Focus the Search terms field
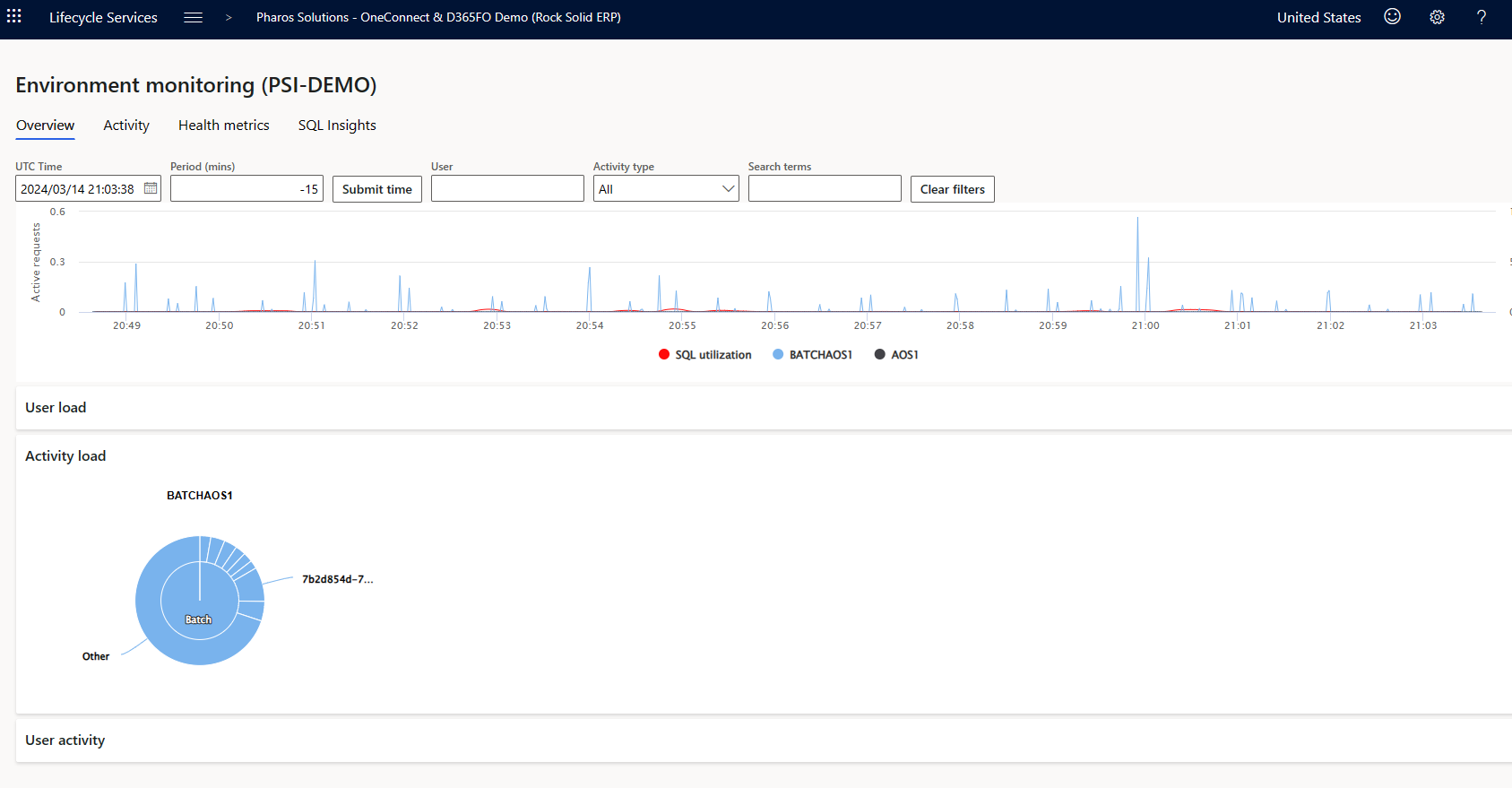Image resolution: width=1512 pixels, height=788 pixels. [x=825, y=188]
